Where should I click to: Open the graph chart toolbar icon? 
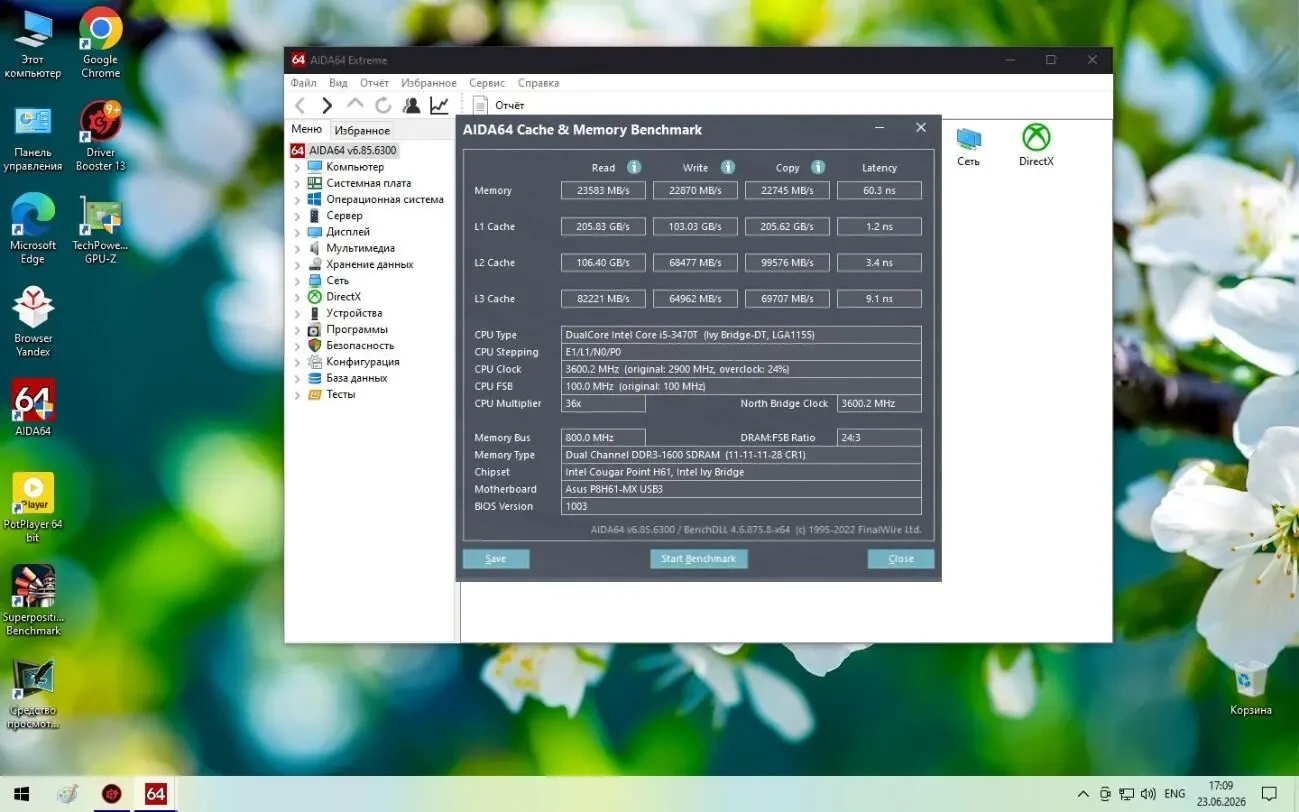point(439,105)
